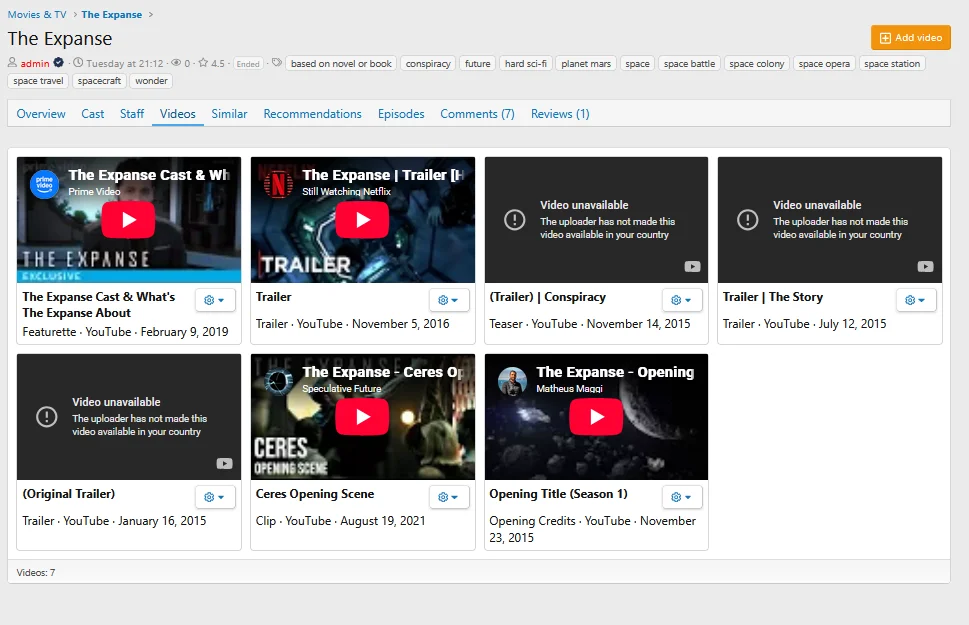Viewport: 969px width, 625px height.
Task: Click the wonder tag
Action: click(x=151, y=80)
